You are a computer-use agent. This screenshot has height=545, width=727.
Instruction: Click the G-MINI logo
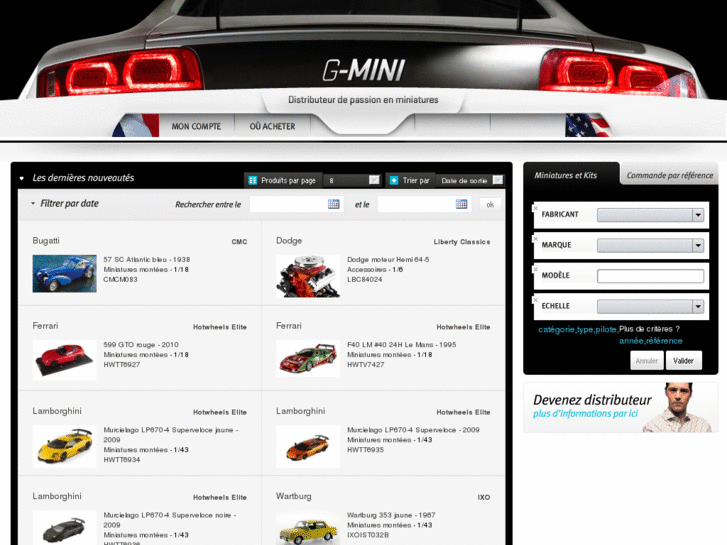(364, 70)
